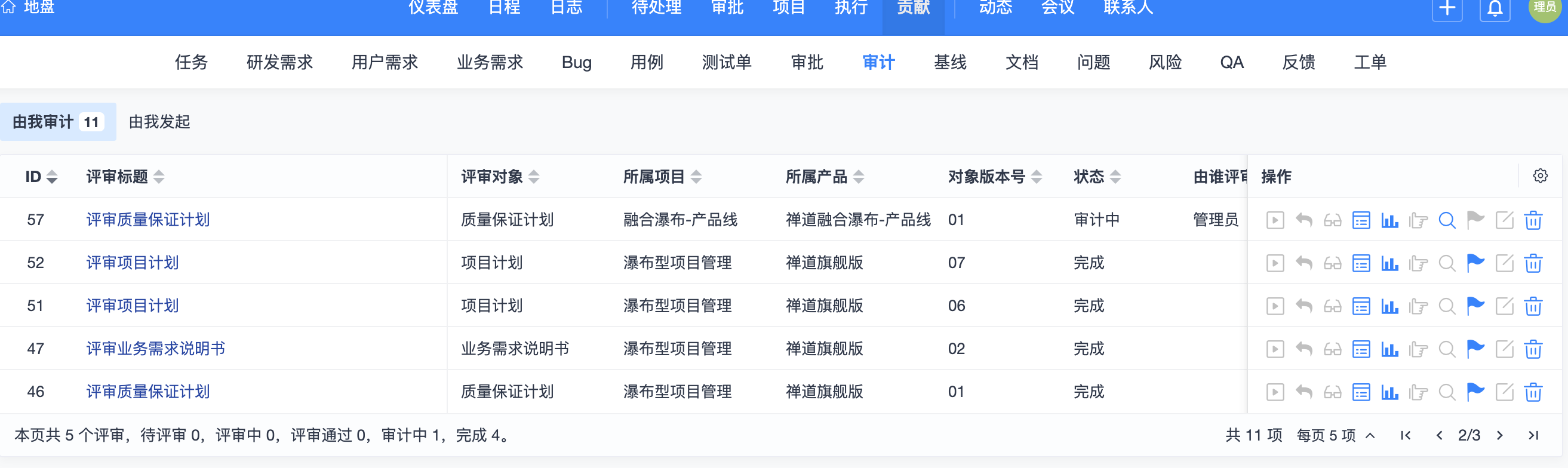Click the trash icon for review 51
The width and height of the screenshot is (1568, 468).
point(1533,306)
